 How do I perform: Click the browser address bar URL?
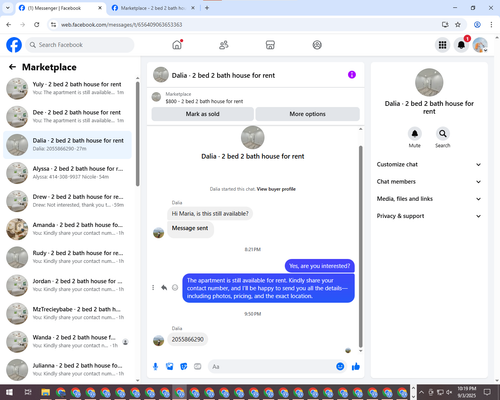121,25
